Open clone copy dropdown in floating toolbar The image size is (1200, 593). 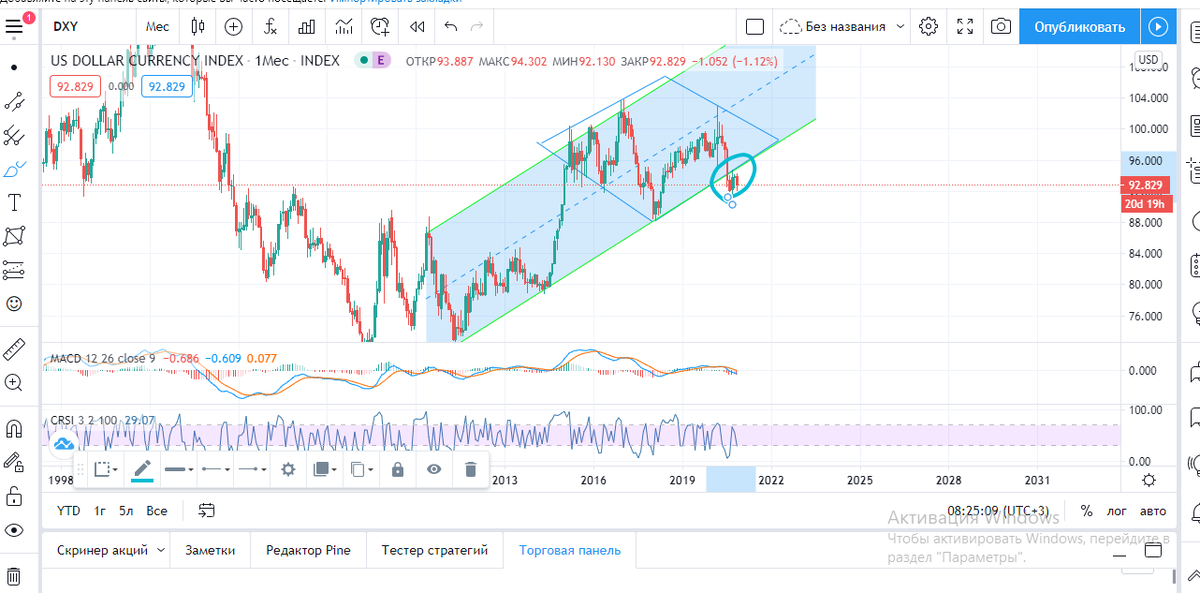click(x=362, y=469)
